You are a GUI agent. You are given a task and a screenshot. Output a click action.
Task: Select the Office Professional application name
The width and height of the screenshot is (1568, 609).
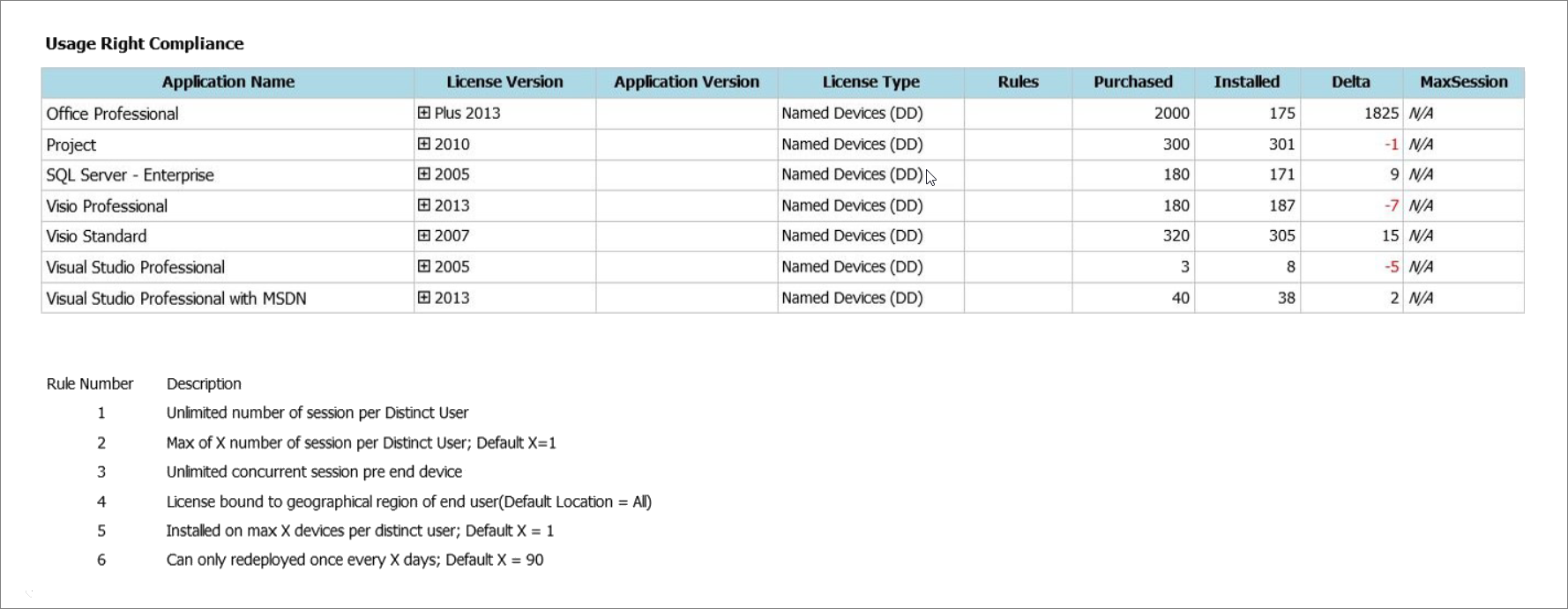pyautogui.click(x=112, y=114)
